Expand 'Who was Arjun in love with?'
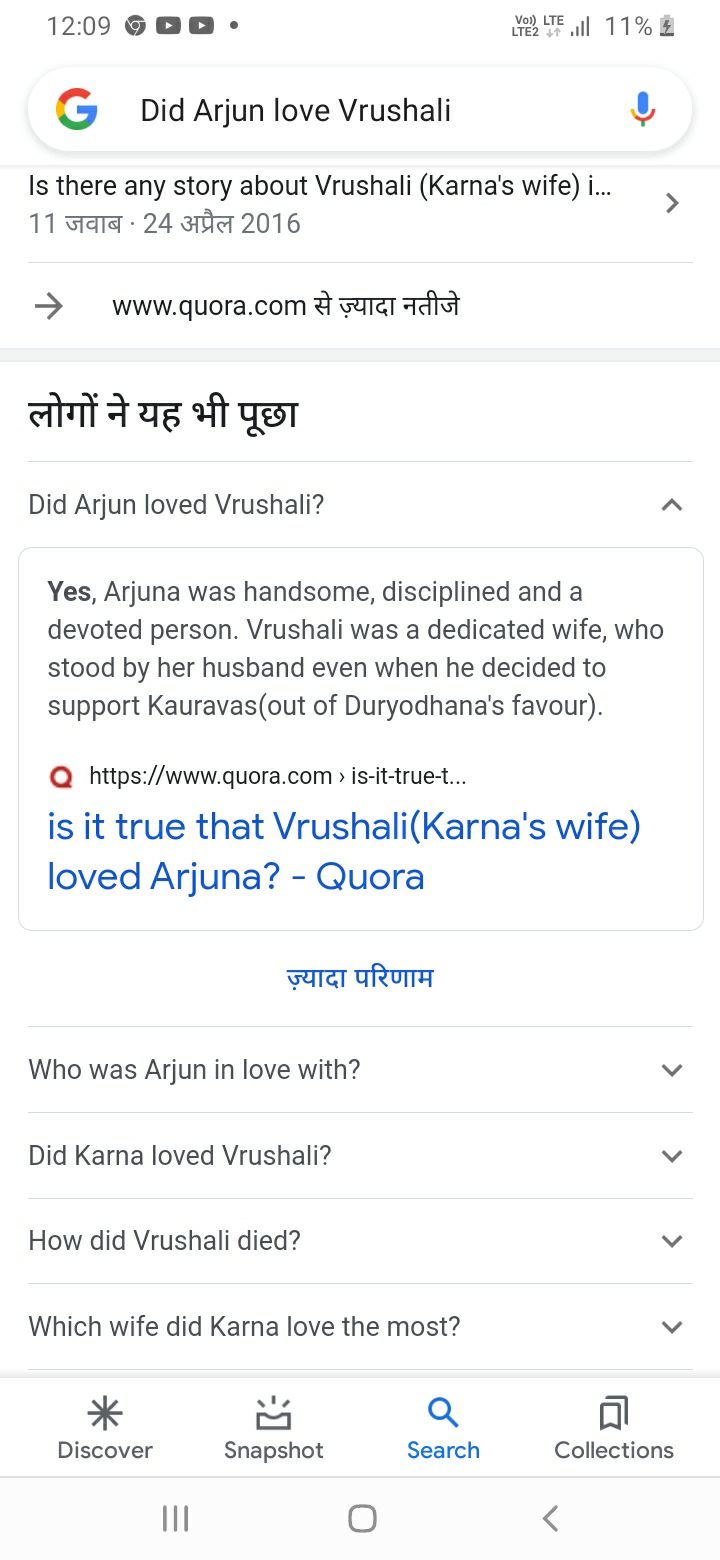720x1560 pixels. (672, 1070)
